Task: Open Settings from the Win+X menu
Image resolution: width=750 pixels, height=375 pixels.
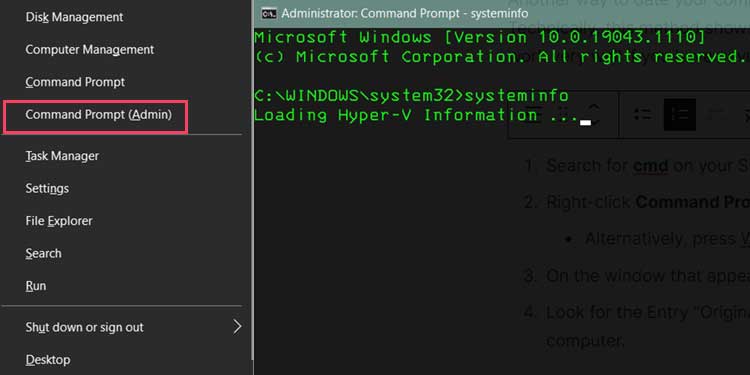Action: pos(47,188)
